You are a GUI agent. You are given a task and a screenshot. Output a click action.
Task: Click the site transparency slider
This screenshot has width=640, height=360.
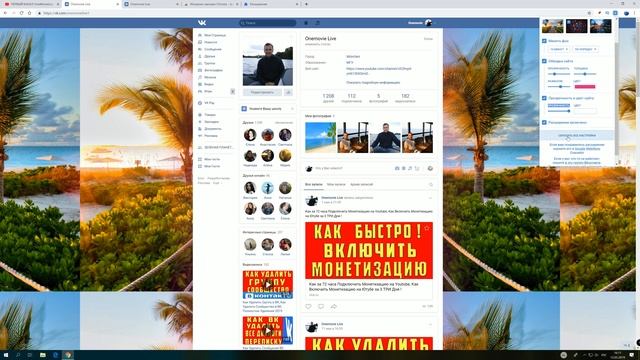click(559, 111)
